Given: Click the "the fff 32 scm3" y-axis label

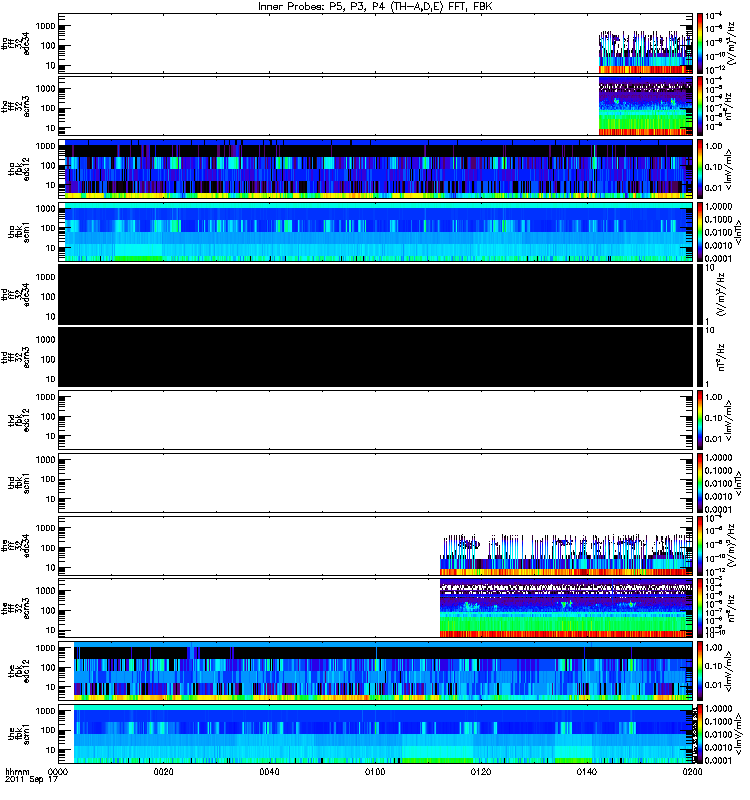Looking at the screenshot, I should (x=15, y=608).
